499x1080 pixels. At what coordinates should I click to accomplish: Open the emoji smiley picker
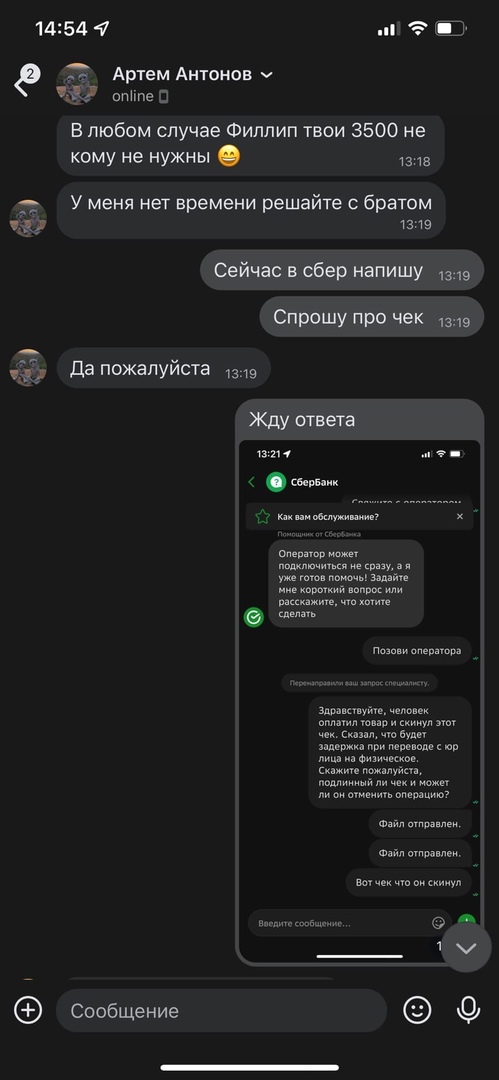(x=417, y=1010)
